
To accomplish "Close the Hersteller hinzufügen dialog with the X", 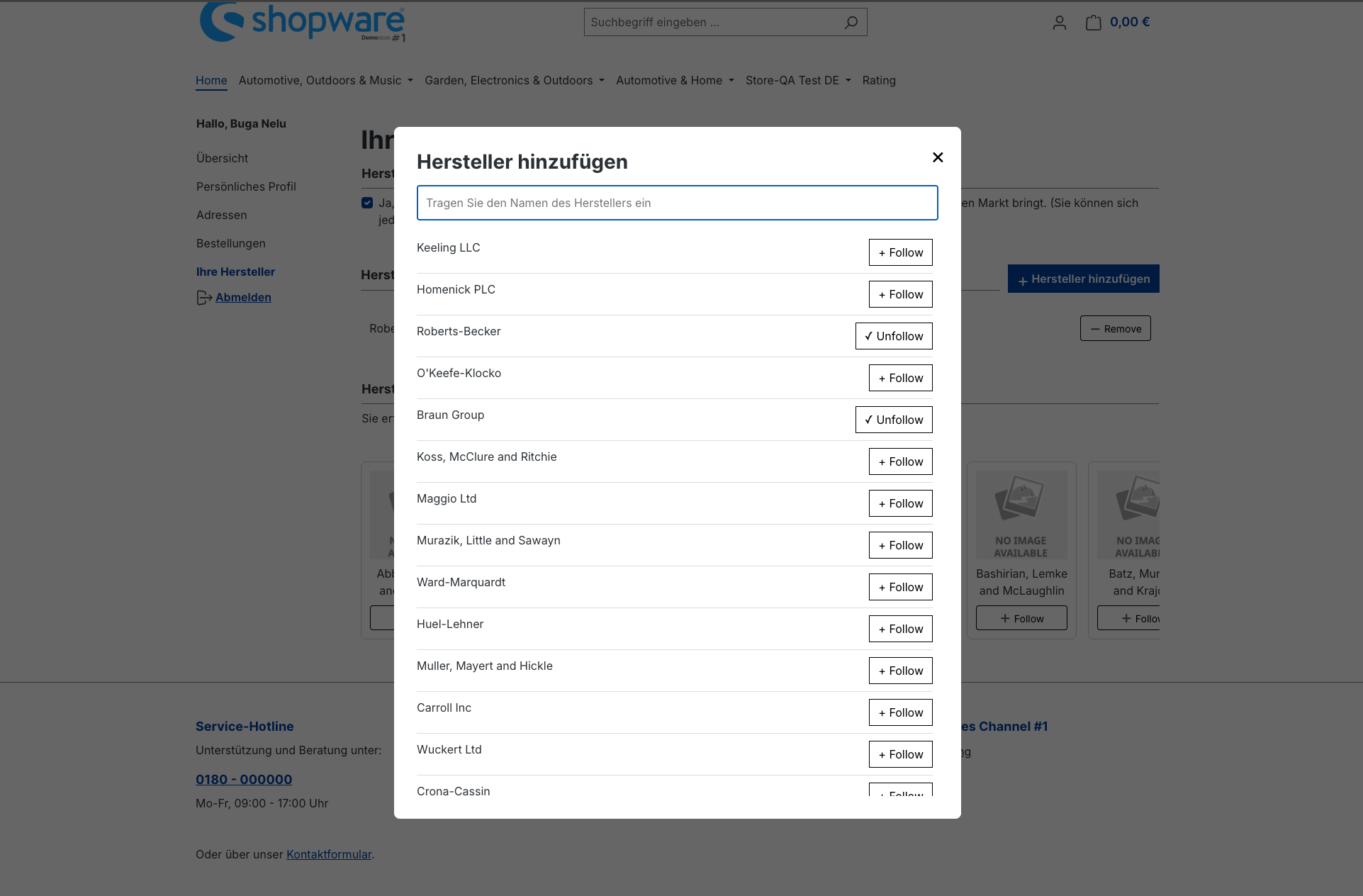I will 937,157.
